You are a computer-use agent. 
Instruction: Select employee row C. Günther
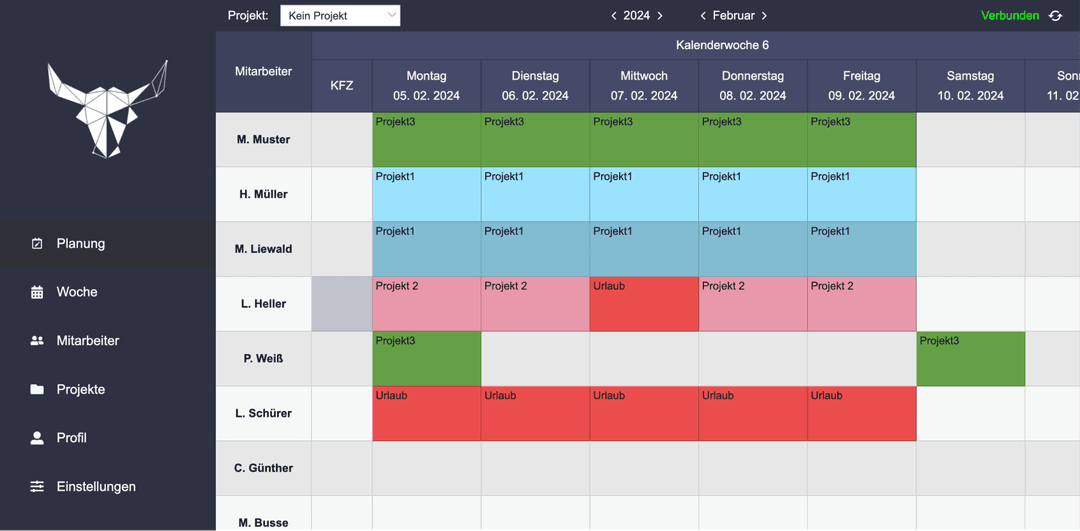tap(263, 468)
